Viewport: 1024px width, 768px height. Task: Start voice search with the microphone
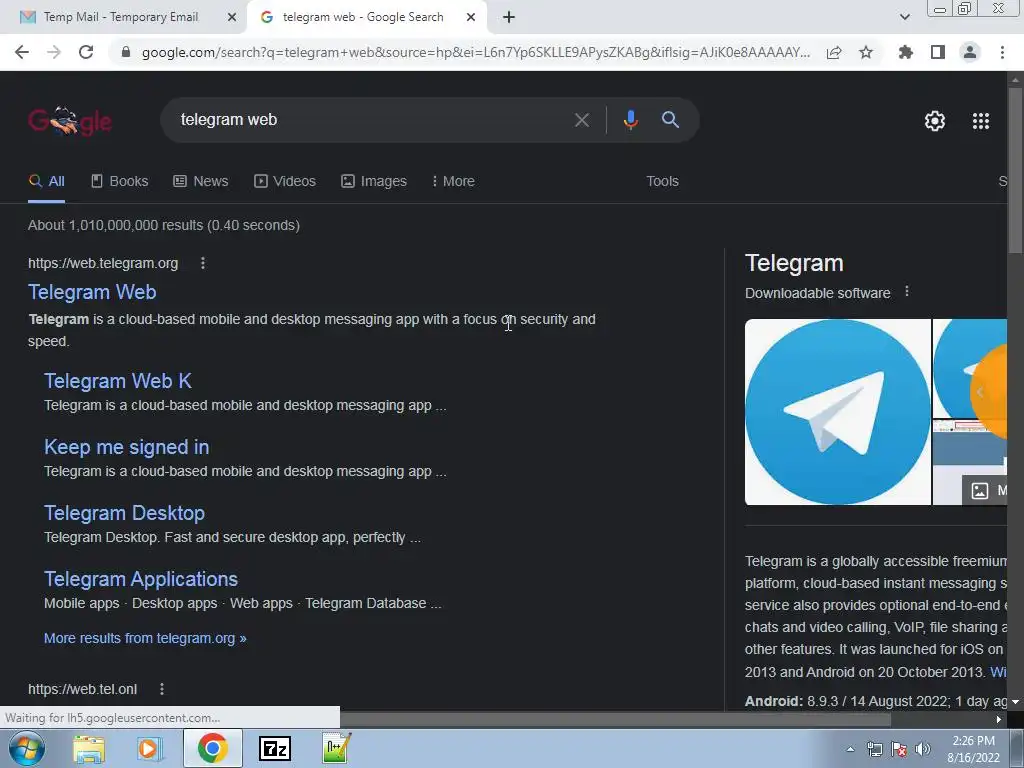click(x=630, y=120)
